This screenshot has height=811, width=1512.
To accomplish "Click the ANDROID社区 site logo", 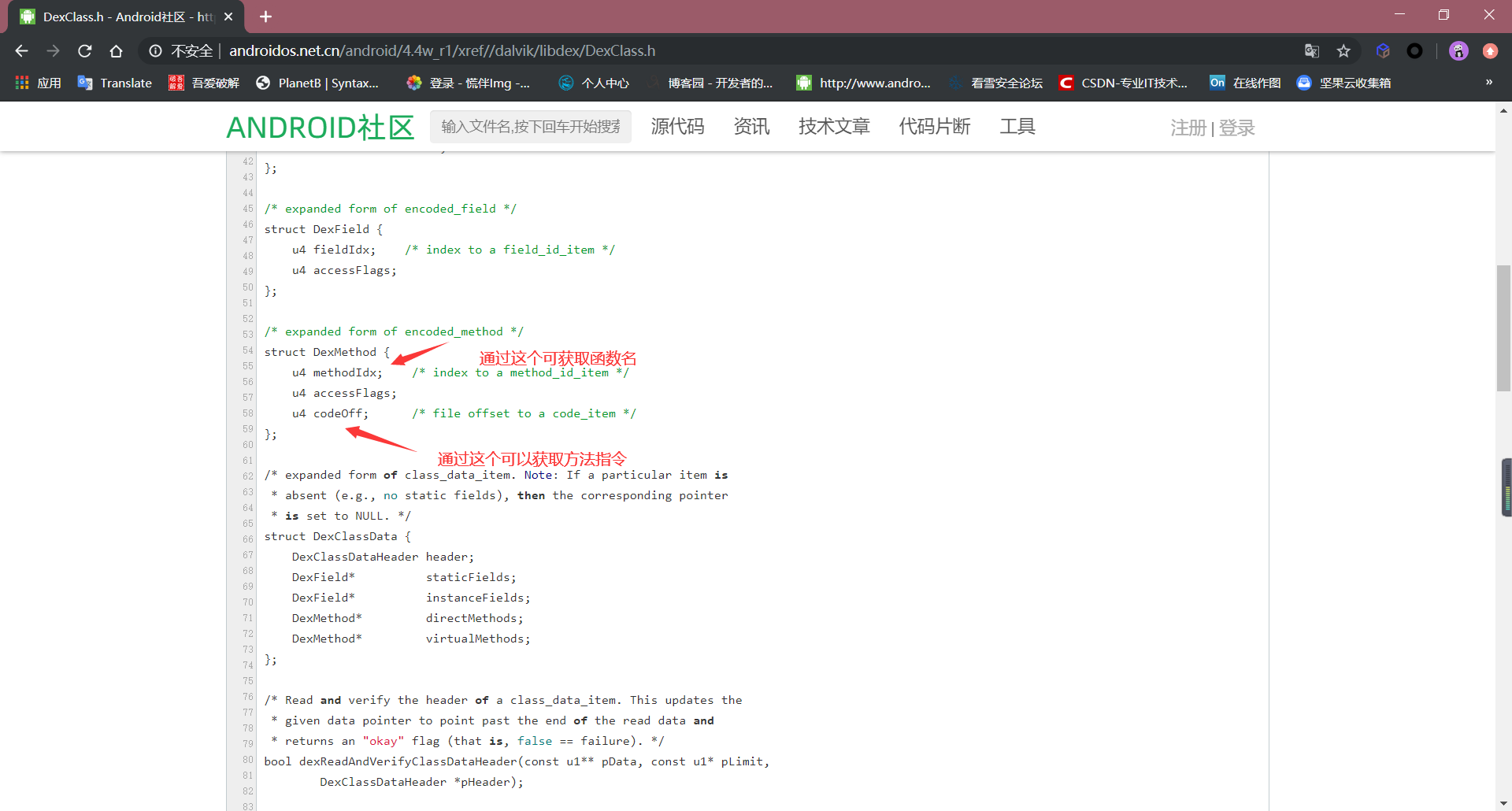I will 321,128.
